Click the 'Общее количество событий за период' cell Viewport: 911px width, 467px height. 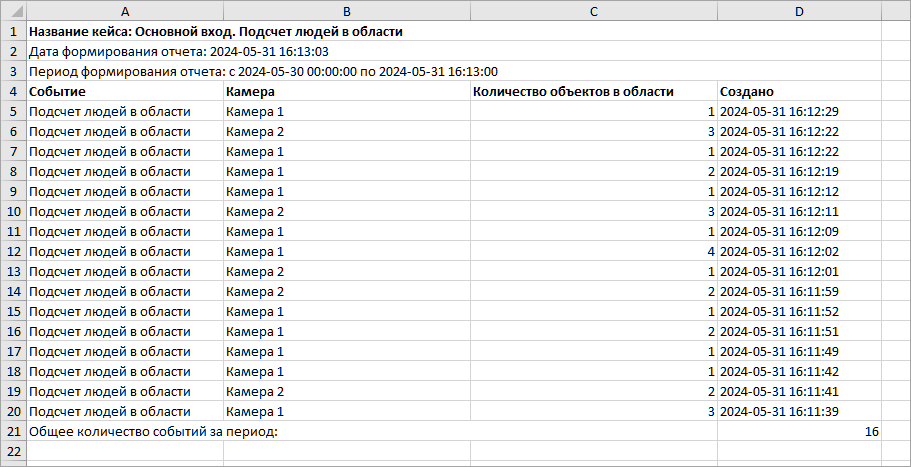152,431
